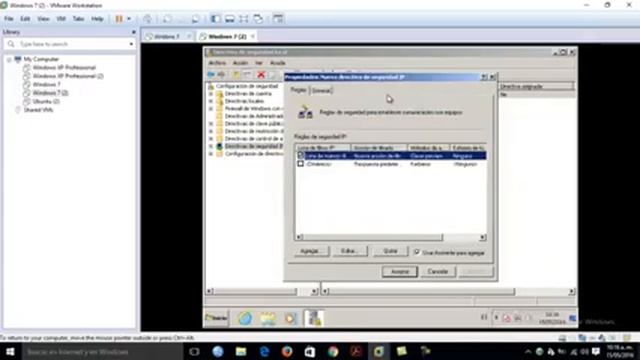Open Internet Explorer in guest taskbar
This screenshot has height=360, width=640.
pyautogui.click(x=245, y=318)
